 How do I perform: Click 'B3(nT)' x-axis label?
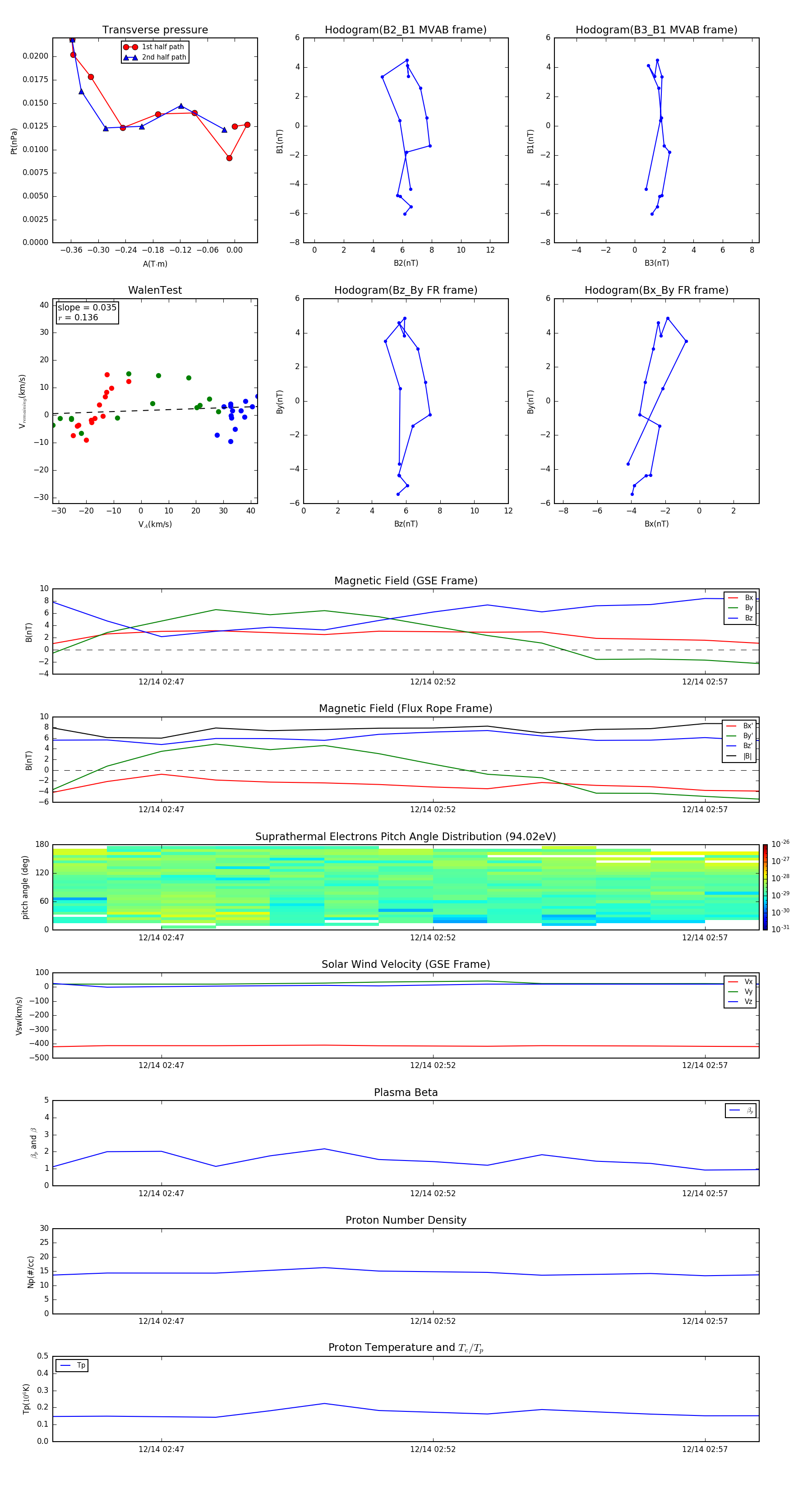point(656,263)
